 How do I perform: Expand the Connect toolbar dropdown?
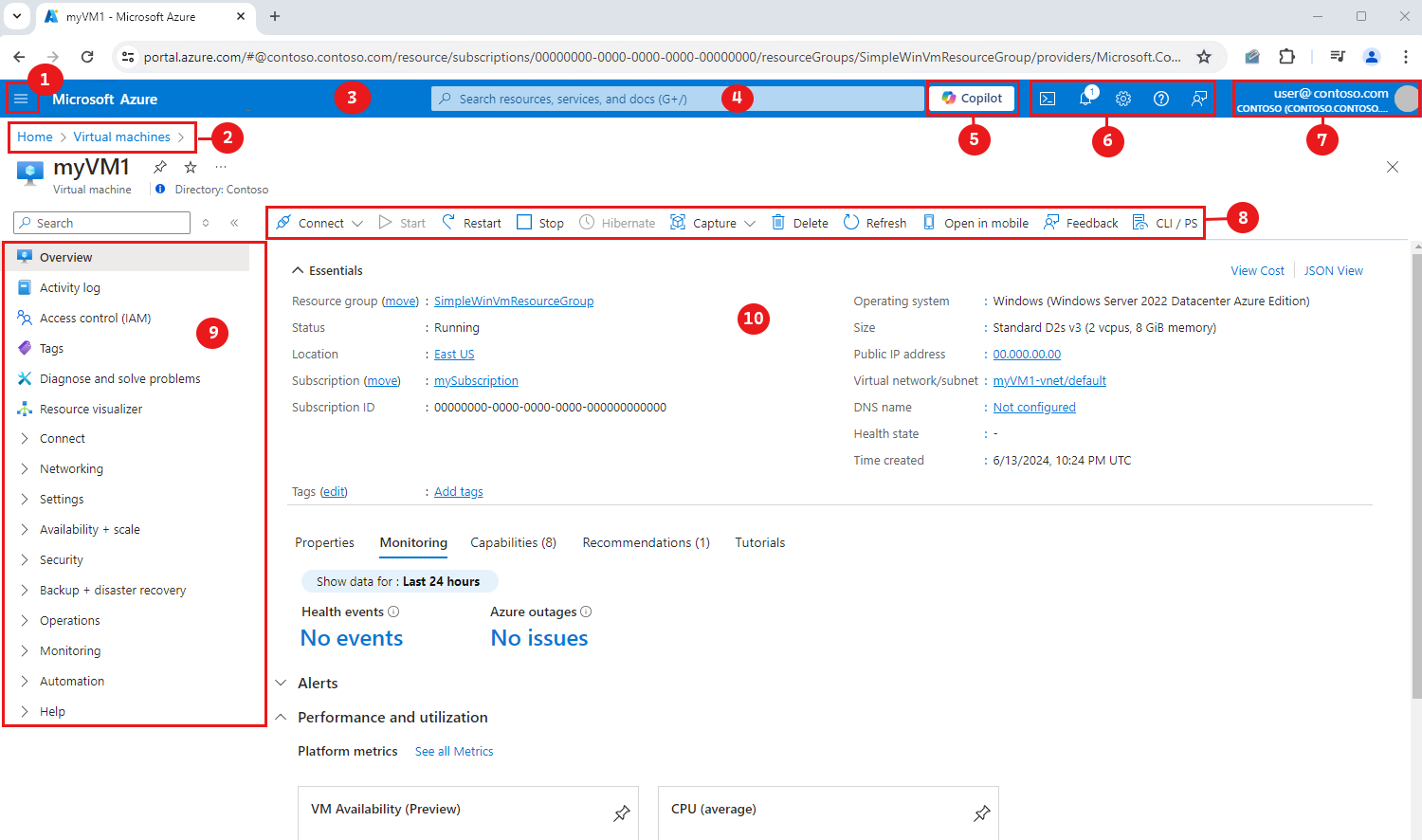pyautogui.click(x=357, y=222)
